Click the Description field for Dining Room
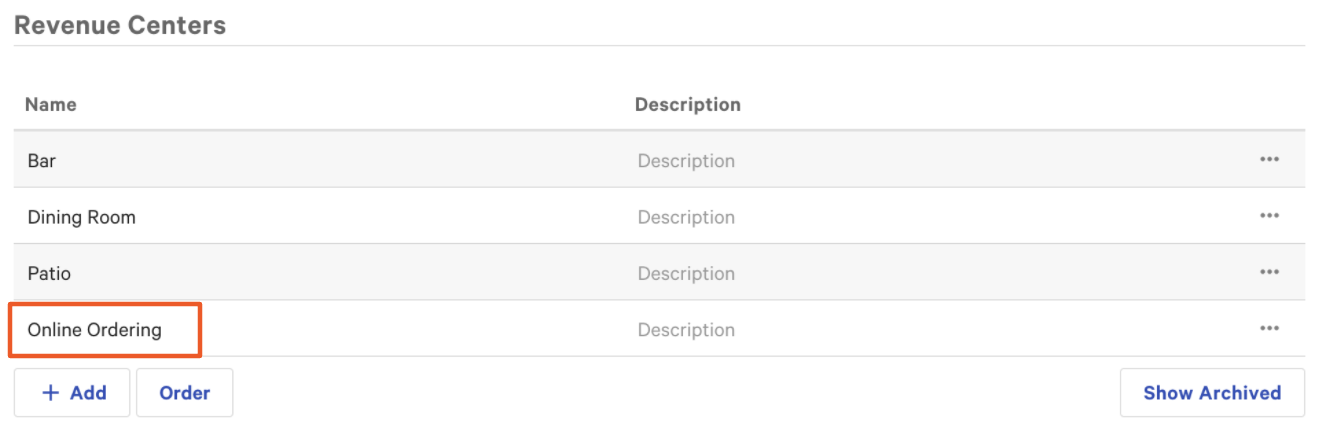1340x442 pixels. pos(686,217)
